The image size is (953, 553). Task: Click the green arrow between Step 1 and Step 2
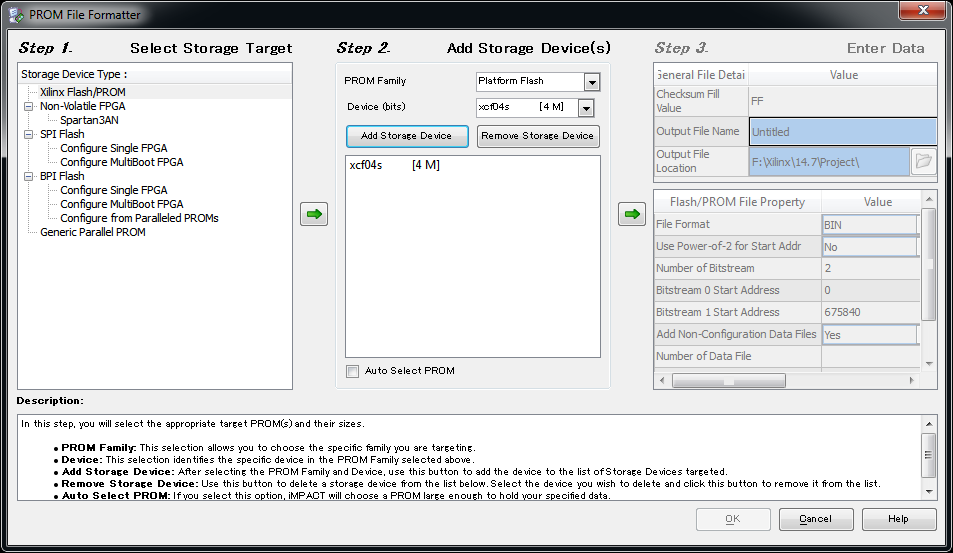pos(314,214)
